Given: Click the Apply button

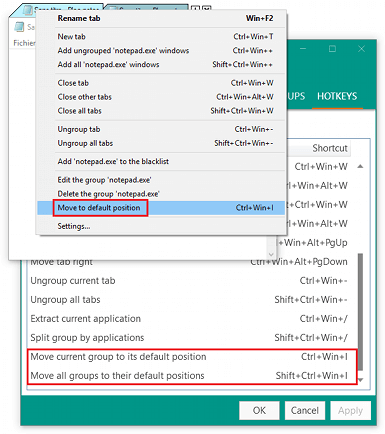Looking at the screenshot, I should (x=350, y=410).
